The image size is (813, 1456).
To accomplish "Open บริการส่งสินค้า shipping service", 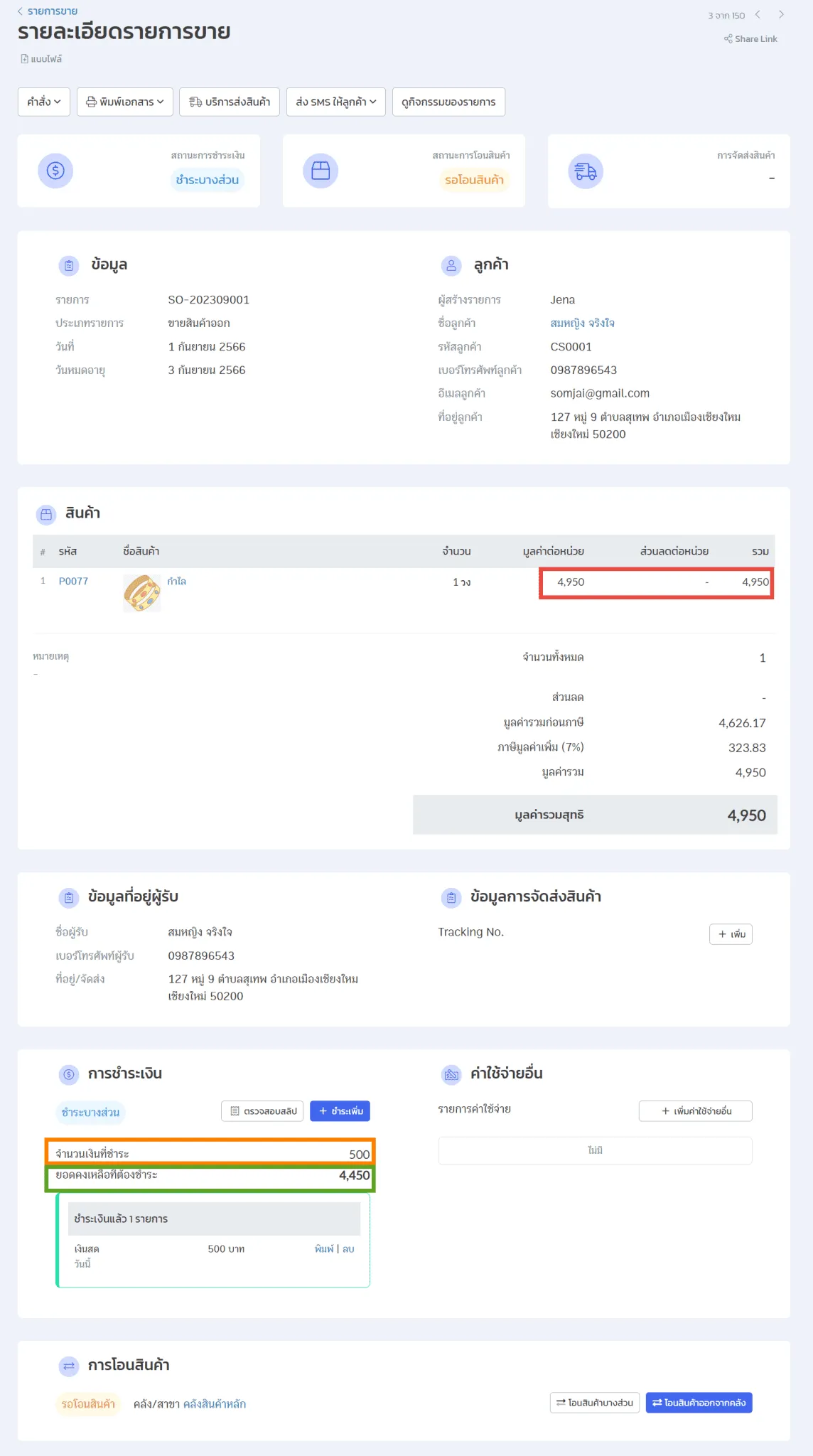I will point(230,102).
